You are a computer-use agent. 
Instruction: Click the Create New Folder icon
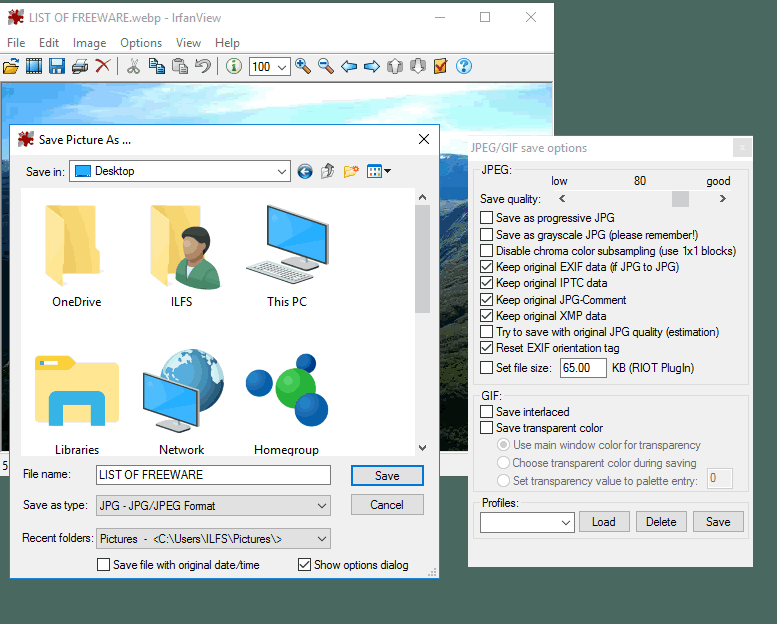click(351, 171)
